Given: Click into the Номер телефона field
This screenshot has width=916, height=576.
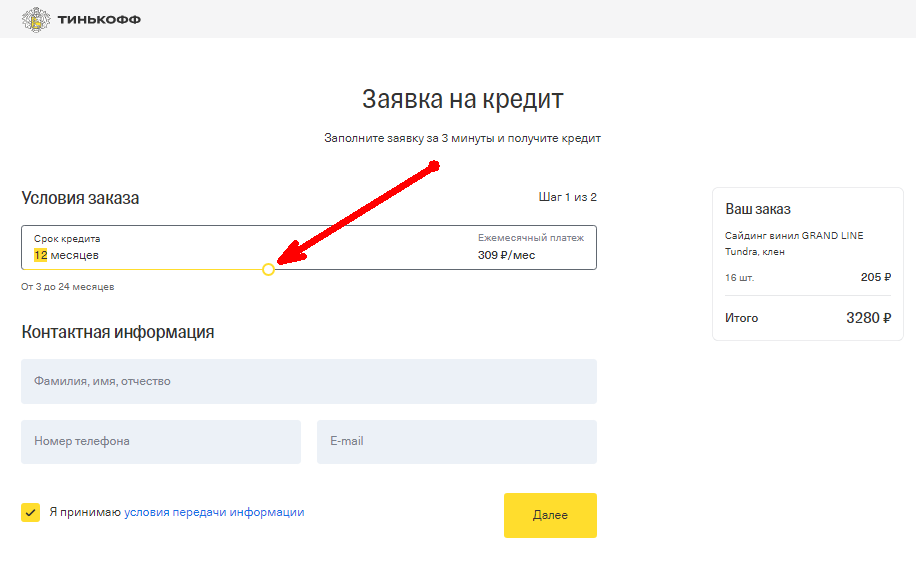Looking at the screenshot, I should click(161, 441).
